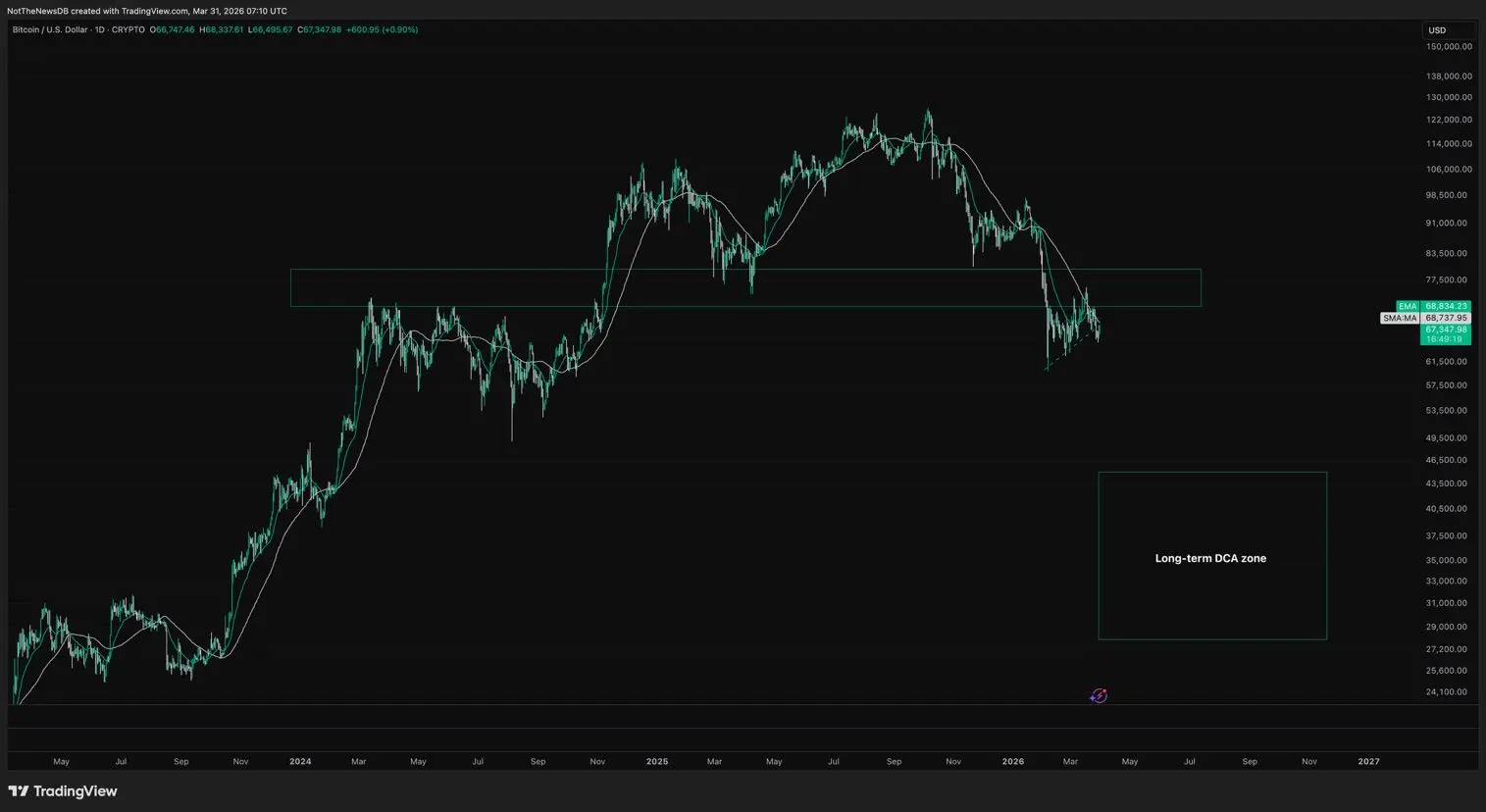Screen dimensions: 1486x812
Task: Click the 43,500.00 price axis label
Action: [1447, 483]
